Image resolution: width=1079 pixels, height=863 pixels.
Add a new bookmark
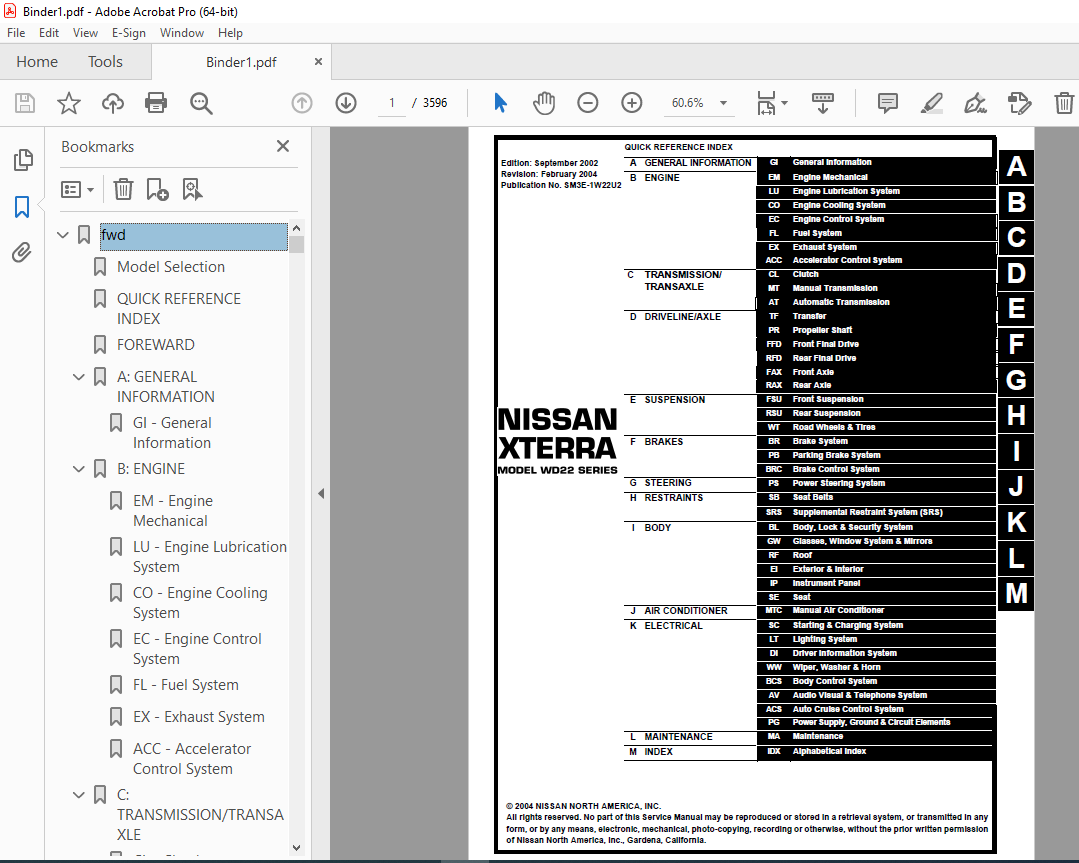click(x=158, y=189)
